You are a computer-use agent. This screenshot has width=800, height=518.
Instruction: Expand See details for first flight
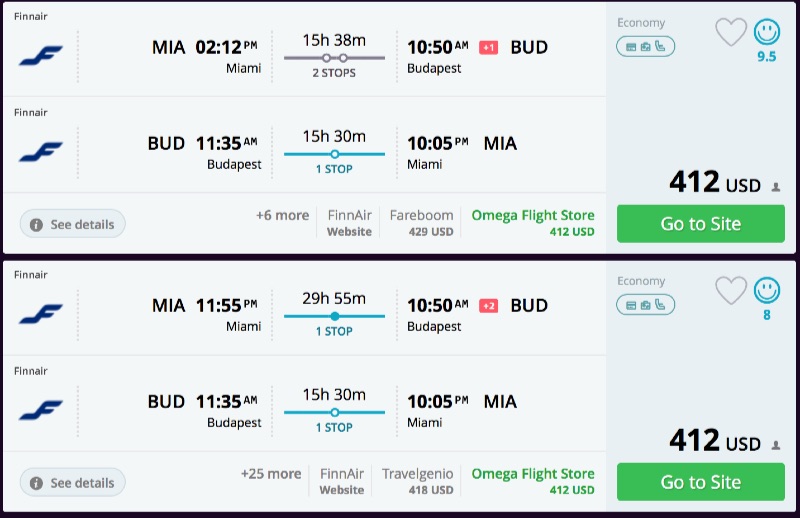(x=73, y=224)
